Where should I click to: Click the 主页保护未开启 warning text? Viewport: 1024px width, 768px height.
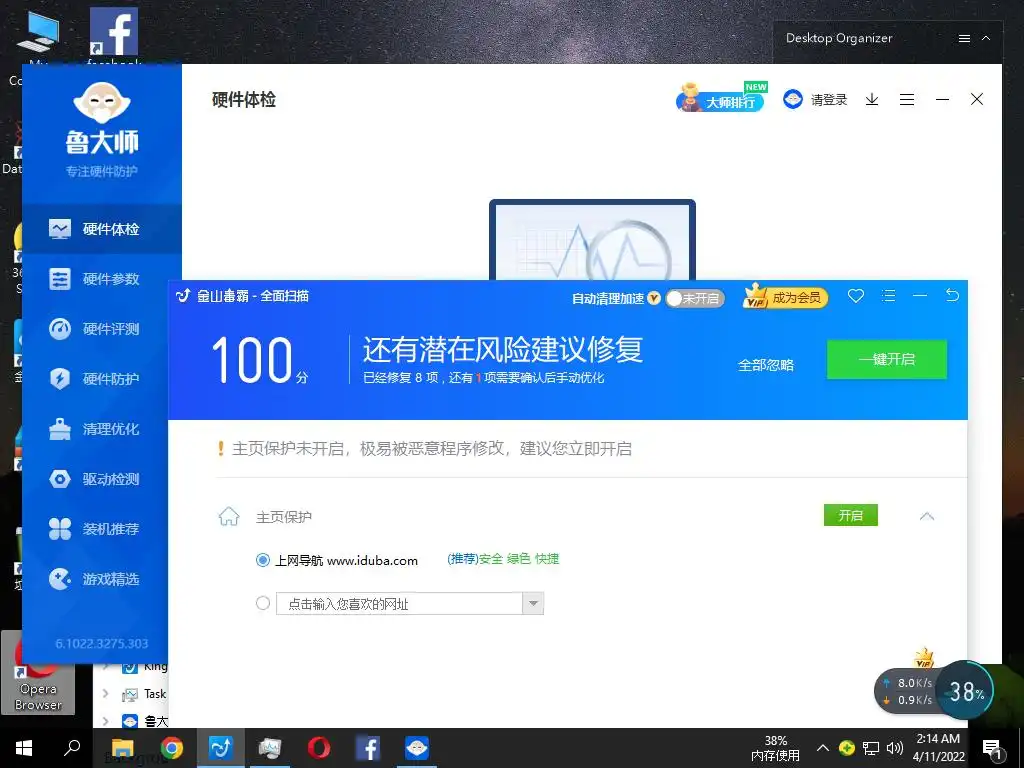[x=432, y=449]
